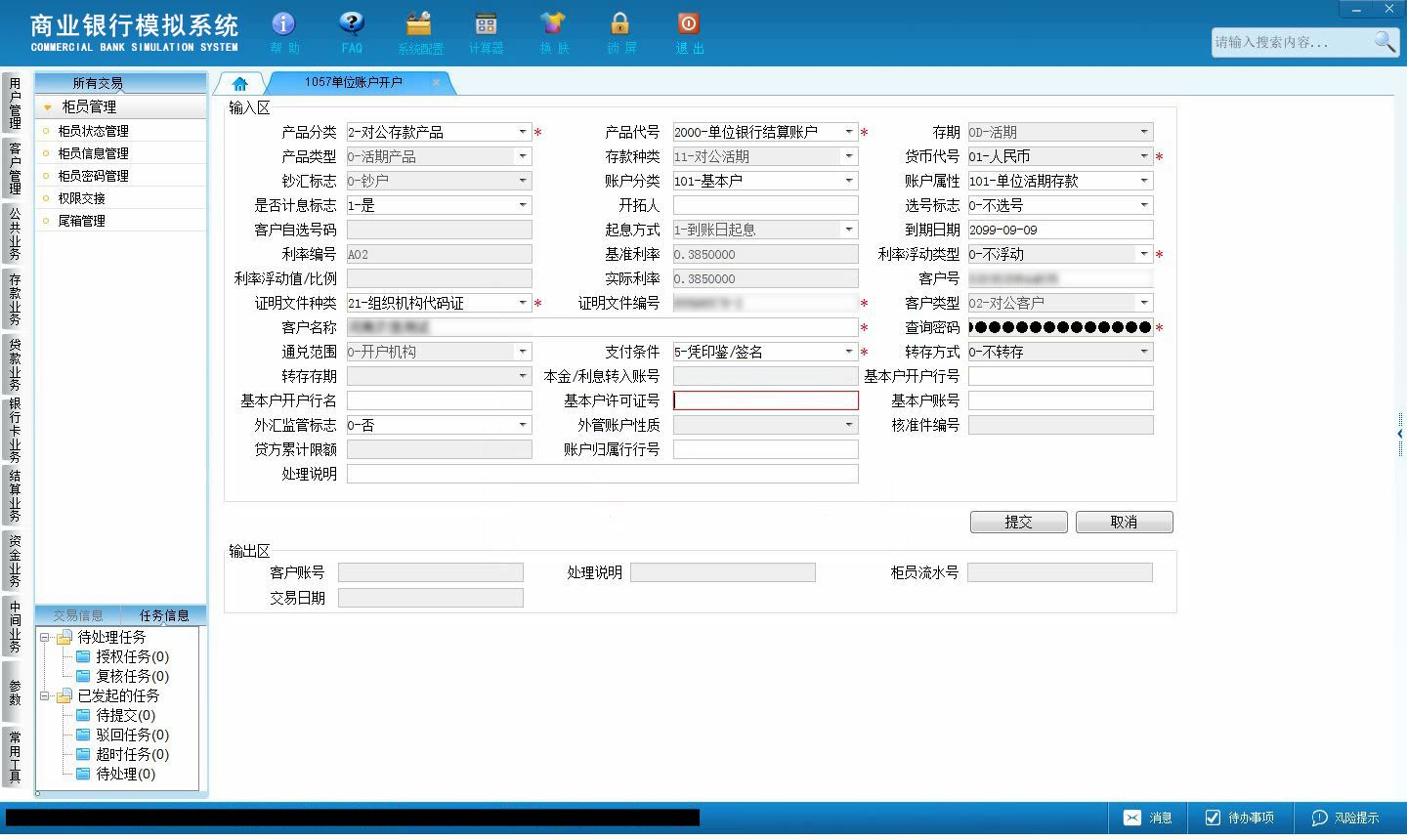Go to the home tab icon
1407x840 pixels.
pyautogui.click(x=240, y=84)
